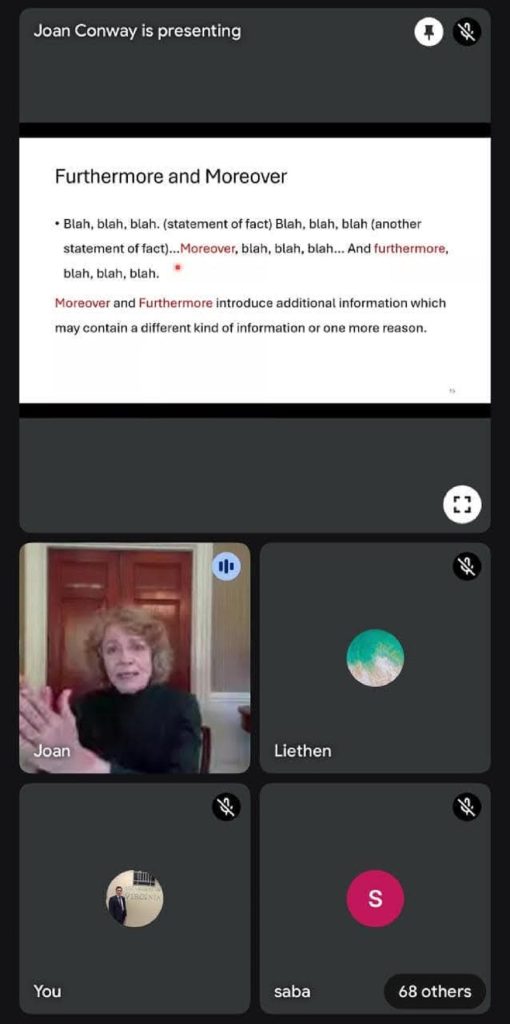510x1024 pixels.
Task: Click muted mic icon on saba's tile
Action: click(467, 808)
